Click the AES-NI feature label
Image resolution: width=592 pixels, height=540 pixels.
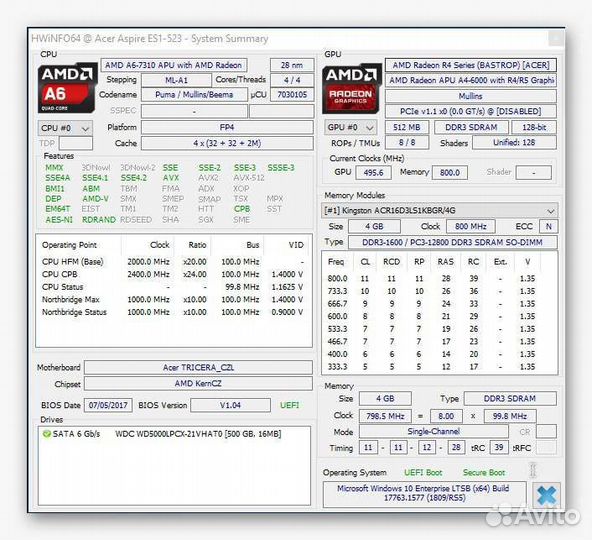pyautogui.click(x=59, y=219)
